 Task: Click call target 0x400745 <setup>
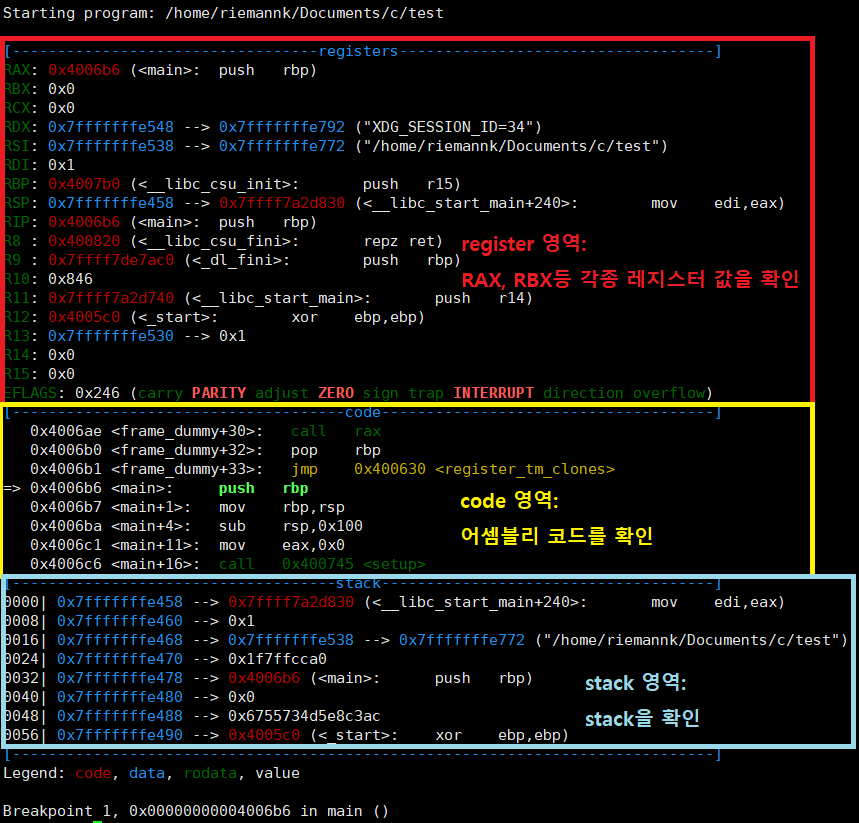(x=354, y=564)
